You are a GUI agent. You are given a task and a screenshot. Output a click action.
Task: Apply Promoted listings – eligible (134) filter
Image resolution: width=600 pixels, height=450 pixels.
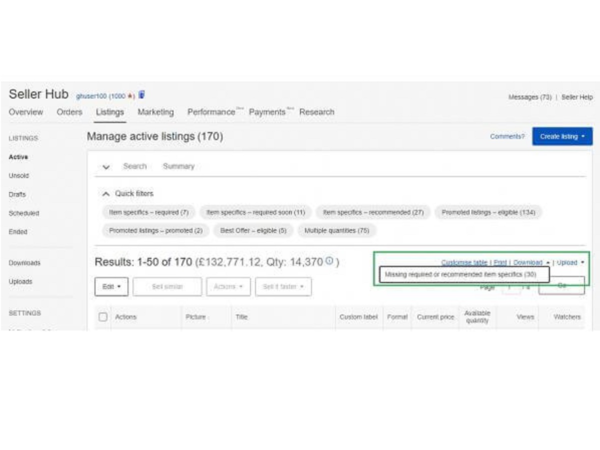pos(488,212)
